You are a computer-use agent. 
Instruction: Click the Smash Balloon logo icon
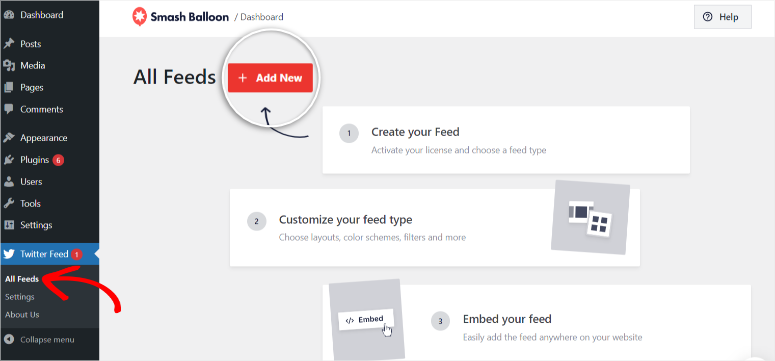click(139, 17)
